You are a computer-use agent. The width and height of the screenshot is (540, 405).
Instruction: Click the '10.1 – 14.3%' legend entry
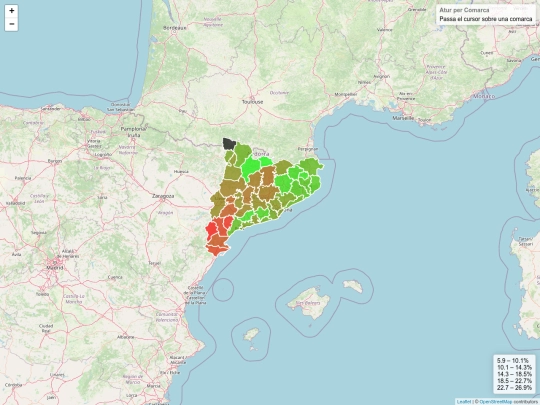tap(515, 367)
